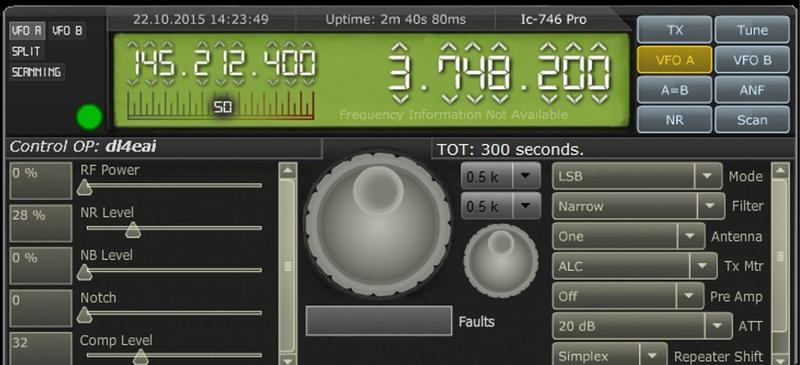Open 0.5 k step dropdown above small knob
Image resolution: width=800 pixels, height=365 pixels.
tap(501, 206)
